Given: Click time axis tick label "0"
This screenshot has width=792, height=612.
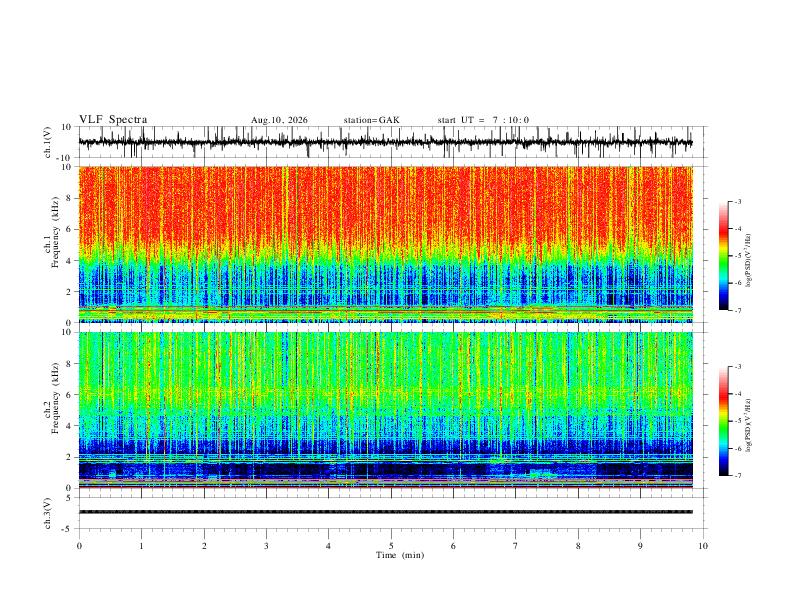Looking at the screenshot, I should point(79,546).
